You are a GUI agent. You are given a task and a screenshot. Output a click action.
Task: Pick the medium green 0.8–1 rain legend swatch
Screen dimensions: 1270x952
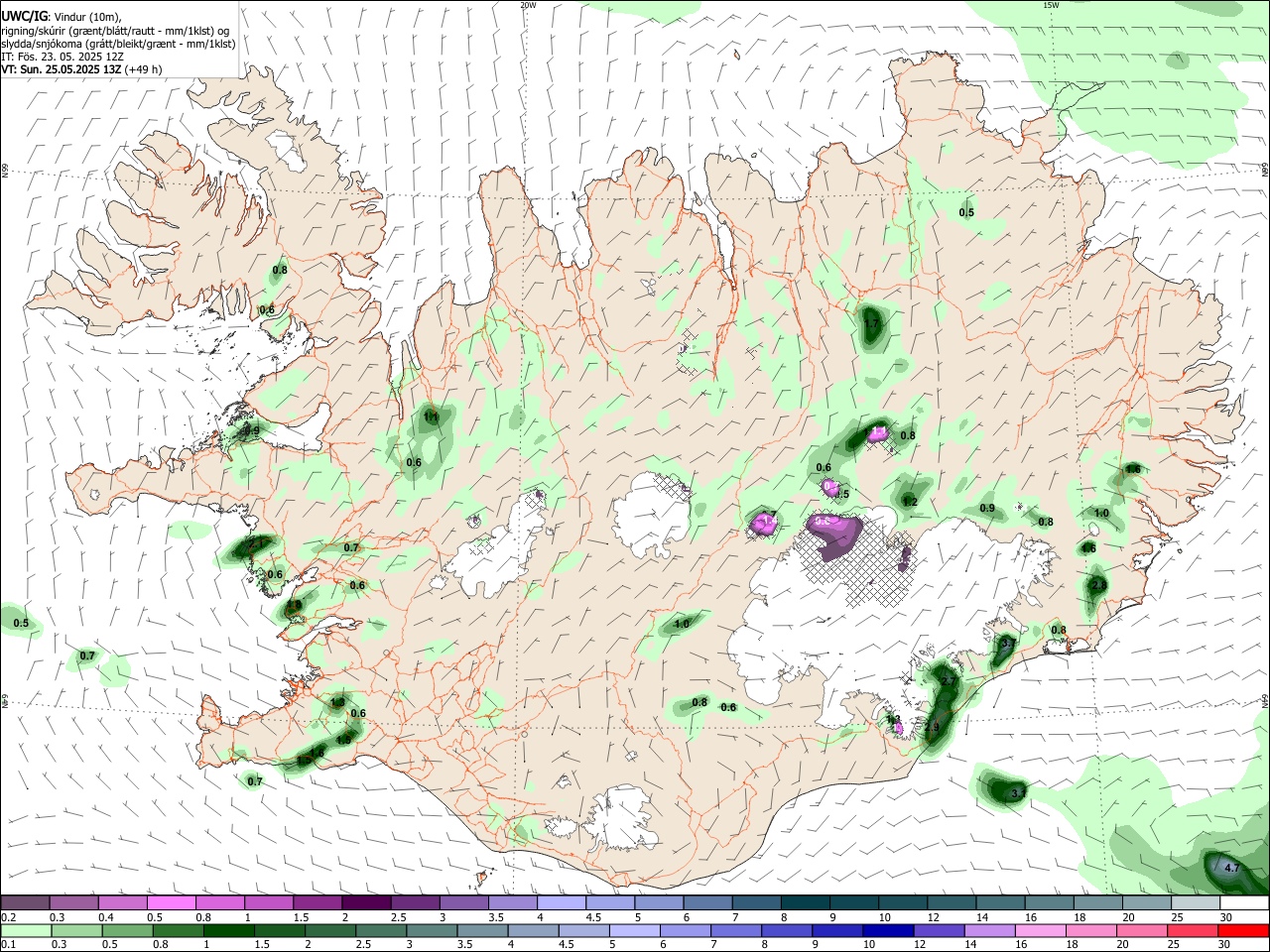pyautogui.click(x=178, y=930)
